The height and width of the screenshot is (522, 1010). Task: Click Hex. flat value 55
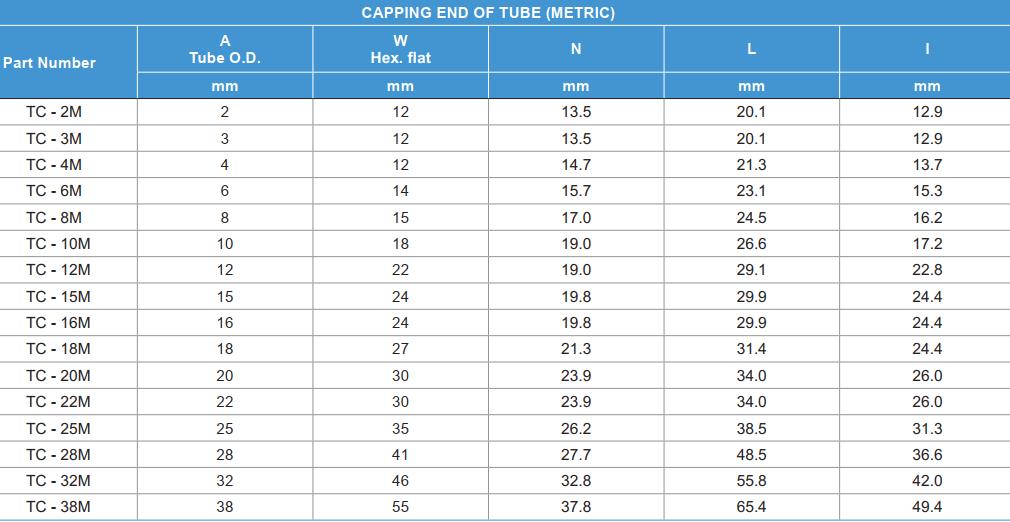tap(400, 507)
